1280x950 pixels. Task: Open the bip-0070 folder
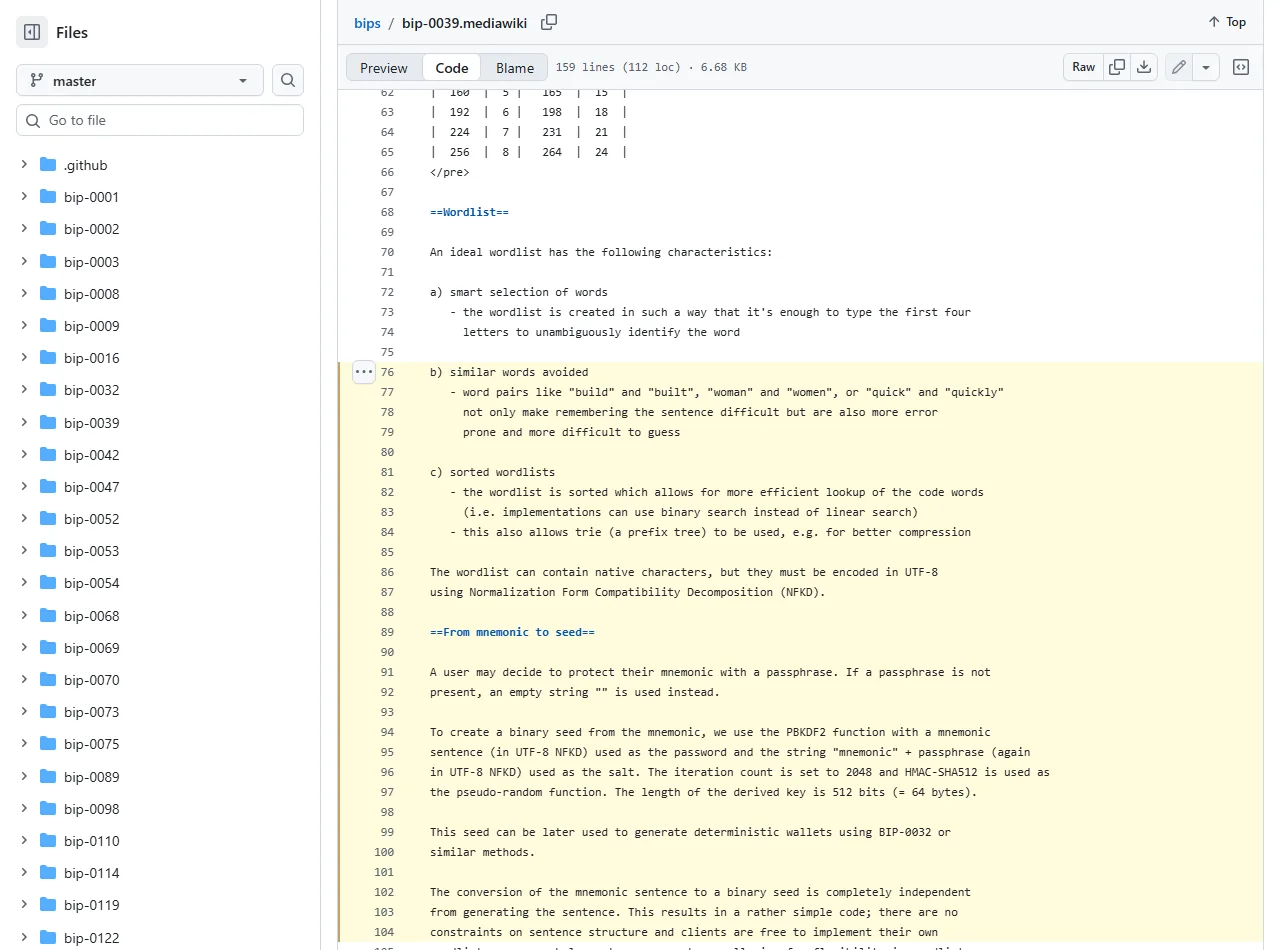tap(91, 680)
